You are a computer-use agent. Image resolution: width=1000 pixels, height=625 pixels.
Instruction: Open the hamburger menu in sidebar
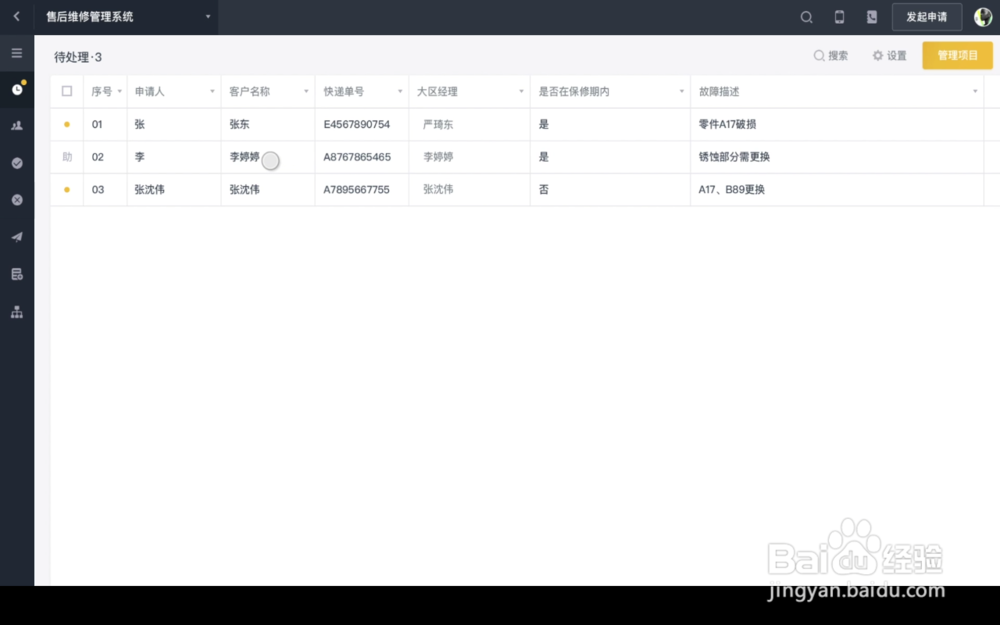click(17, 53)
